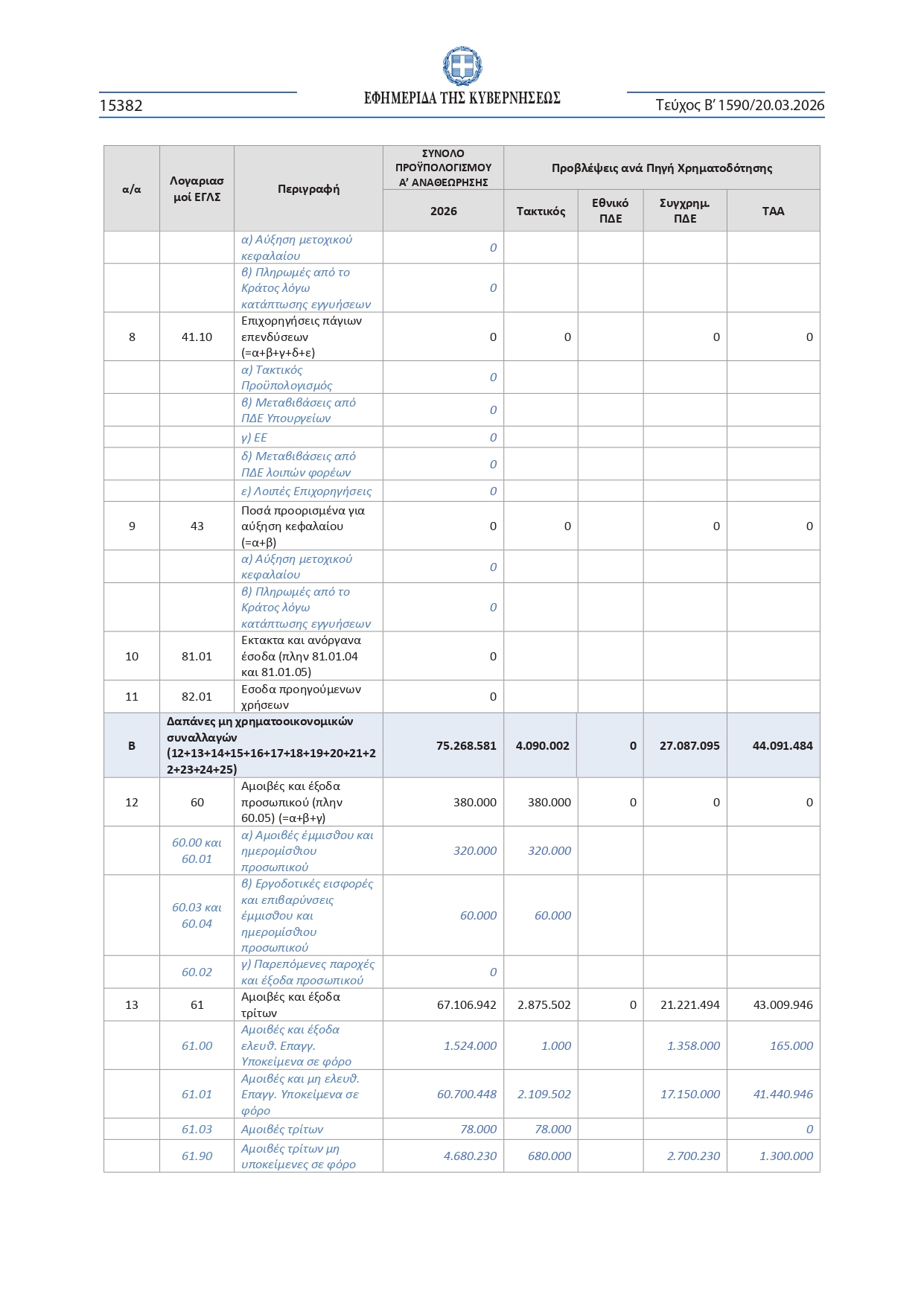924x1306 pixels.
Task: Click account code 61.90
Action: click(x=197, y=1156)
